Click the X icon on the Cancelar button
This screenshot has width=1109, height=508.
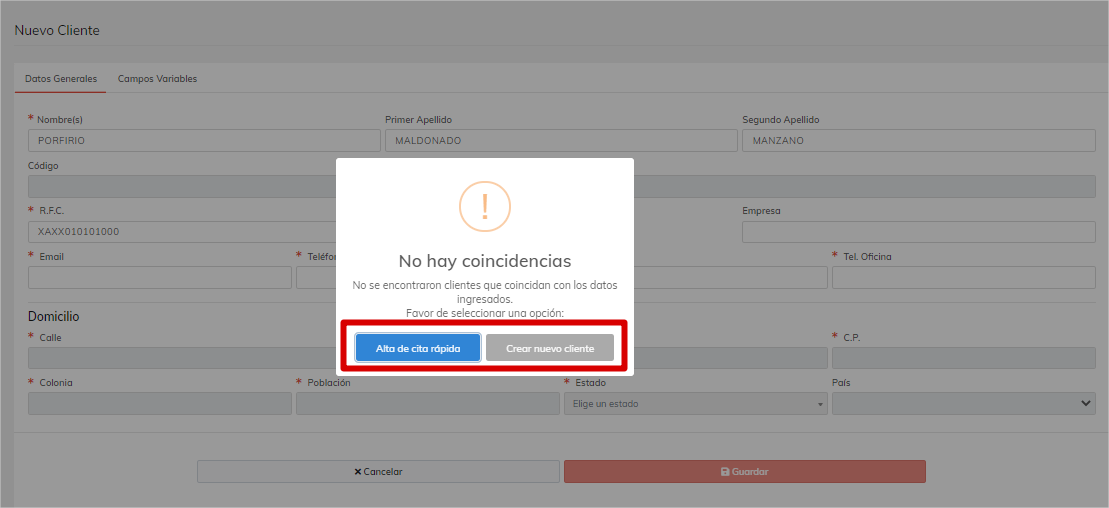358,472
